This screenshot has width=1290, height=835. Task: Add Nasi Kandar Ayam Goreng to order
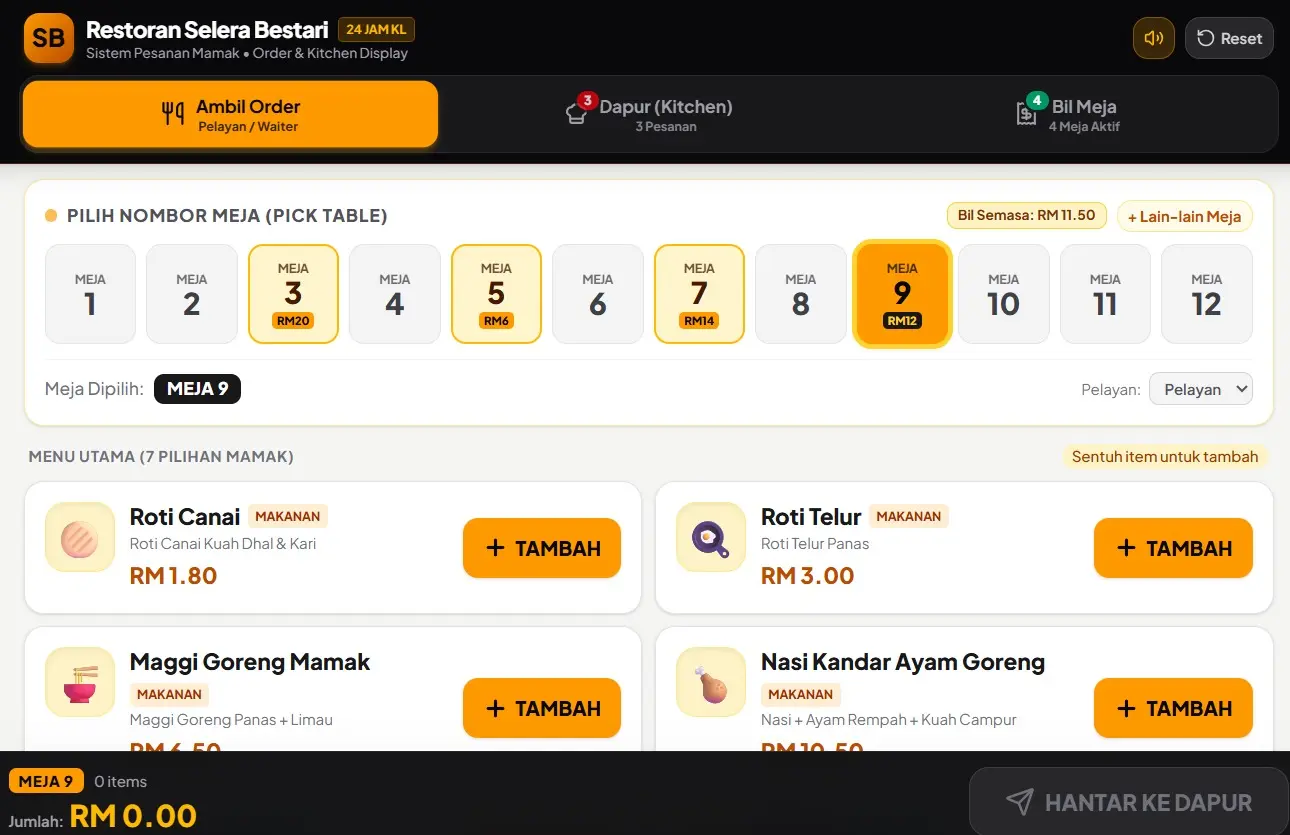(x=1173, y=708)
